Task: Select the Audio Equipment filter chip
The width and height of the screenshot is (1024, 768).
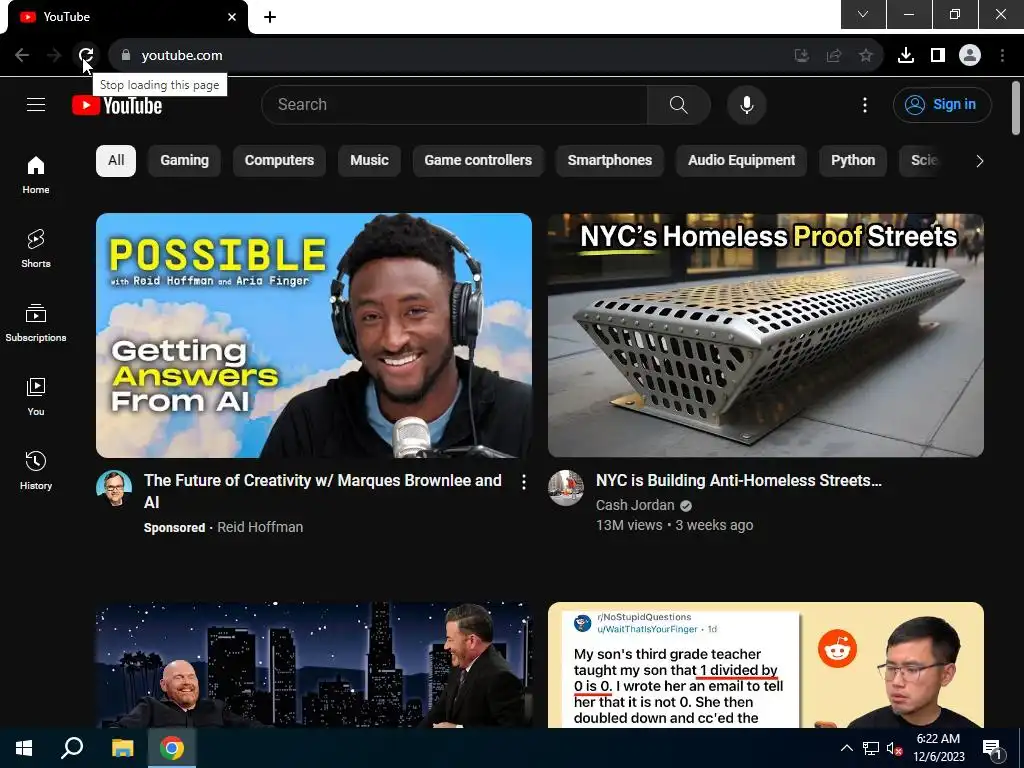Action: pos(741,161)
